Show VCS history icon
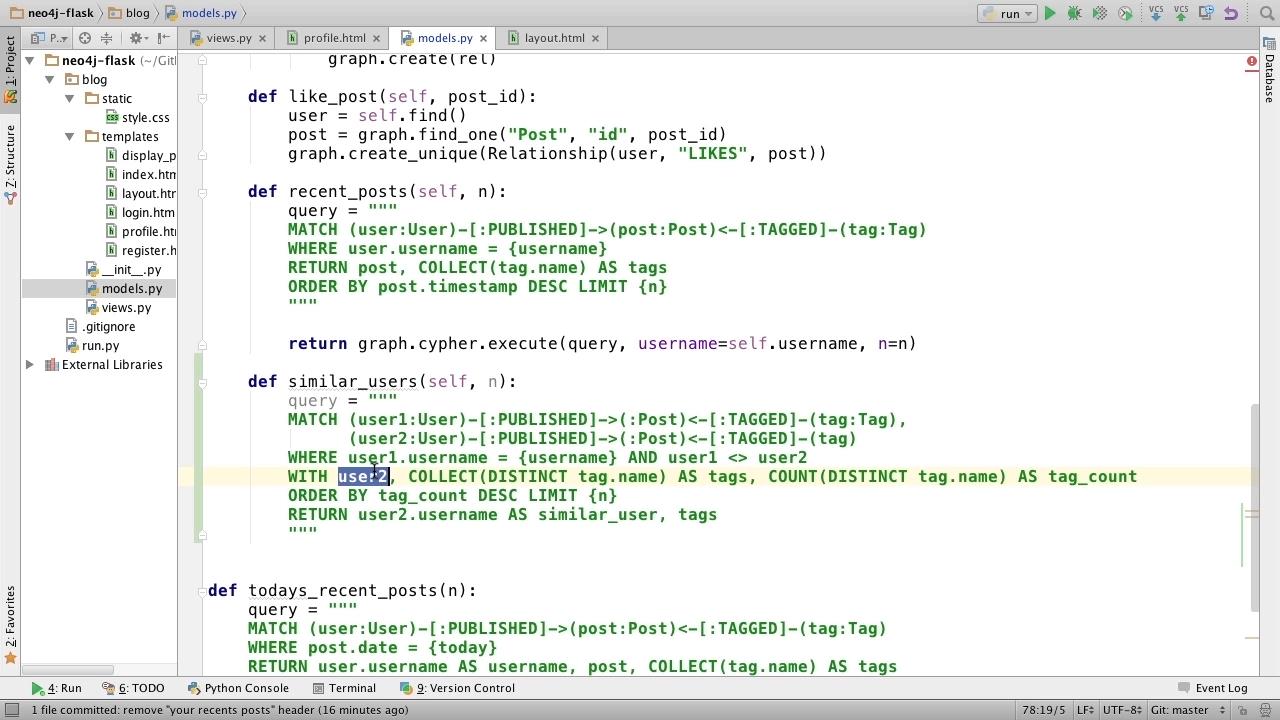This screenshot has height=720, width=1280. coord(1205,14)
